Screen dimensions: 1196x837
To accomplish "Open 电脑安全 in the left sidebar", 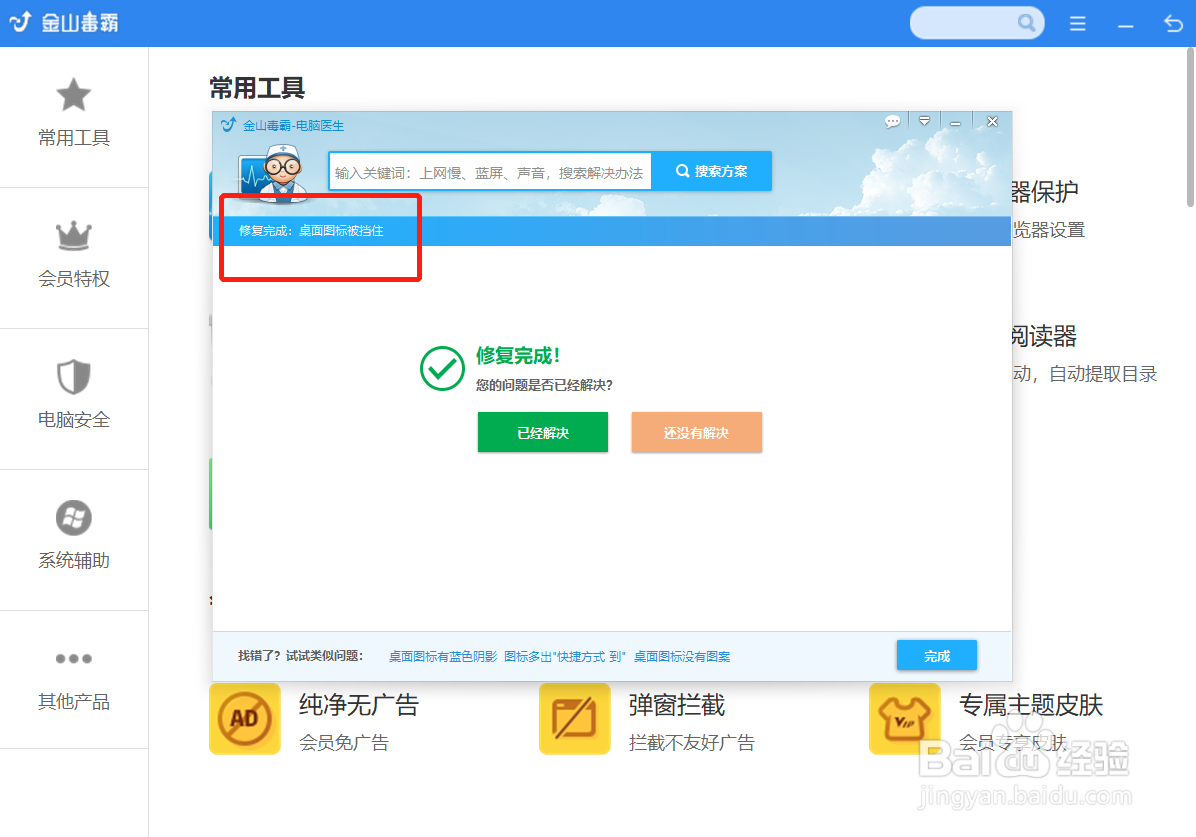I will click(x=74, y=399).
